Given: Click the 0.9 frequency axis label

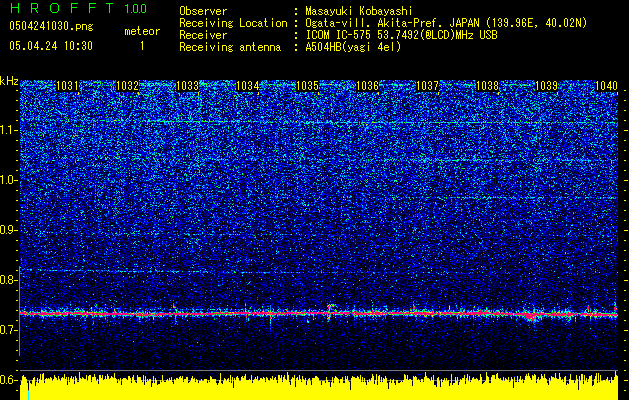Looking at the screenshot, I should click(9, 230).
